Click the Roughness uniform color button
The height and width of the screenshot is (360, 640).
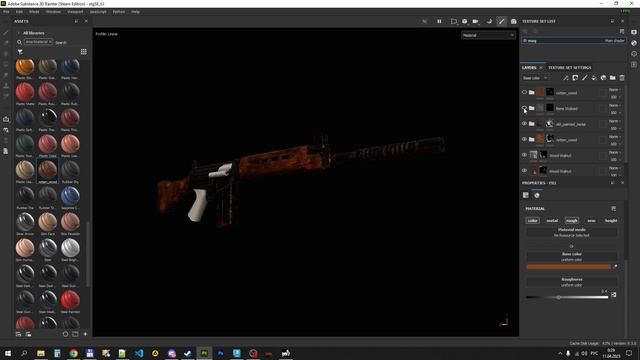tap(571, 282)
